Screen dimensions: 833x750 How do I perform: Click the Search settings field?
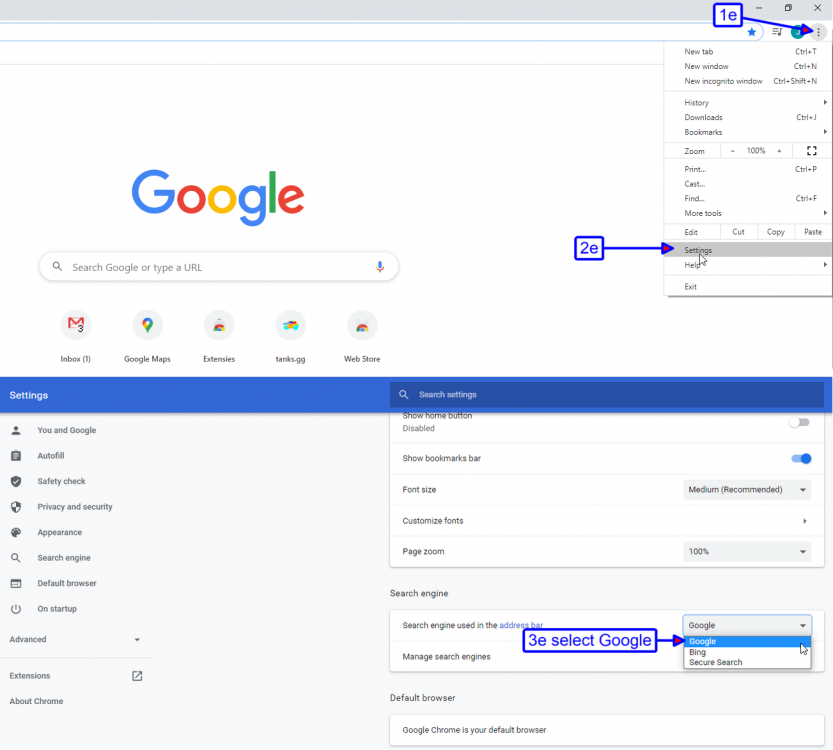(x=607, y=395)
